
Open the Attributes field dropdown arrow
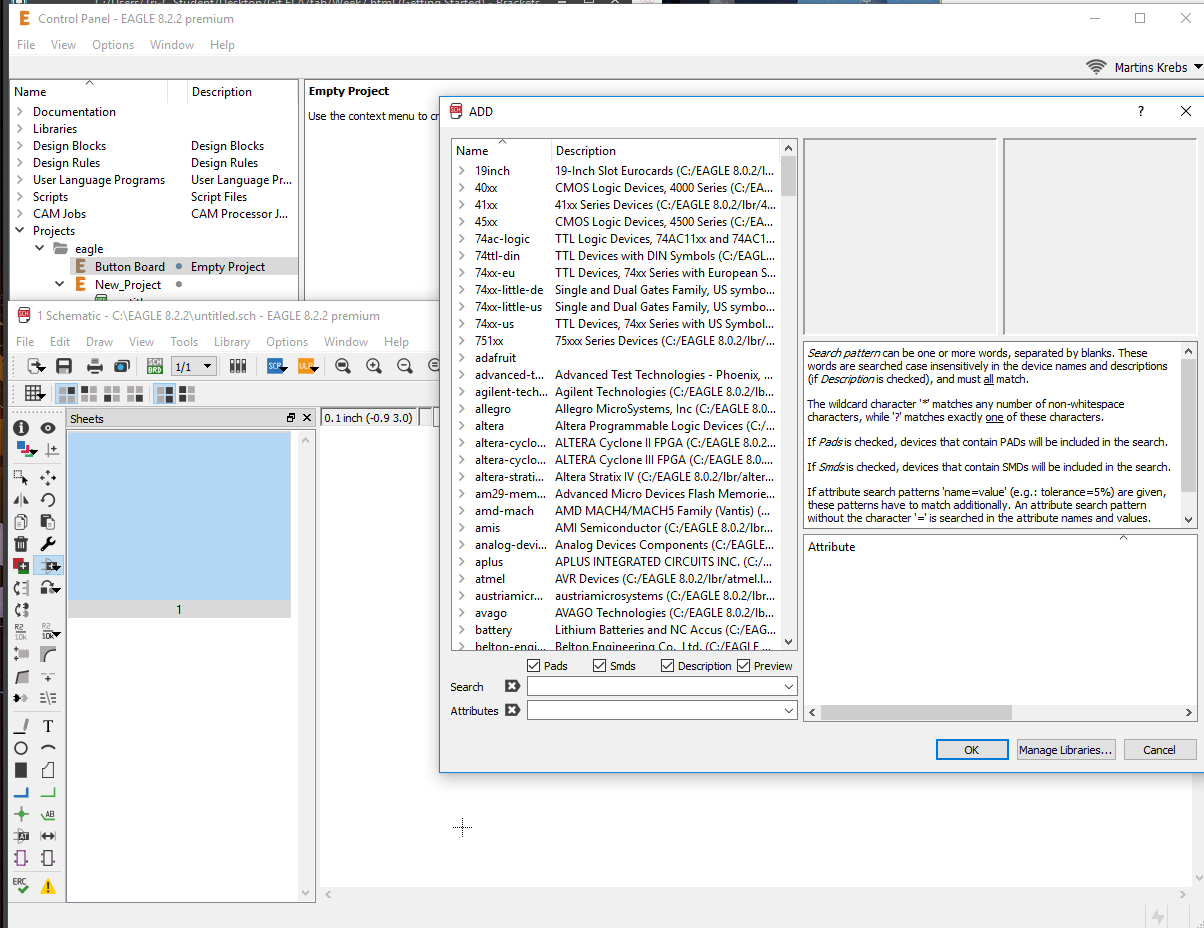[x=789, y=711]
